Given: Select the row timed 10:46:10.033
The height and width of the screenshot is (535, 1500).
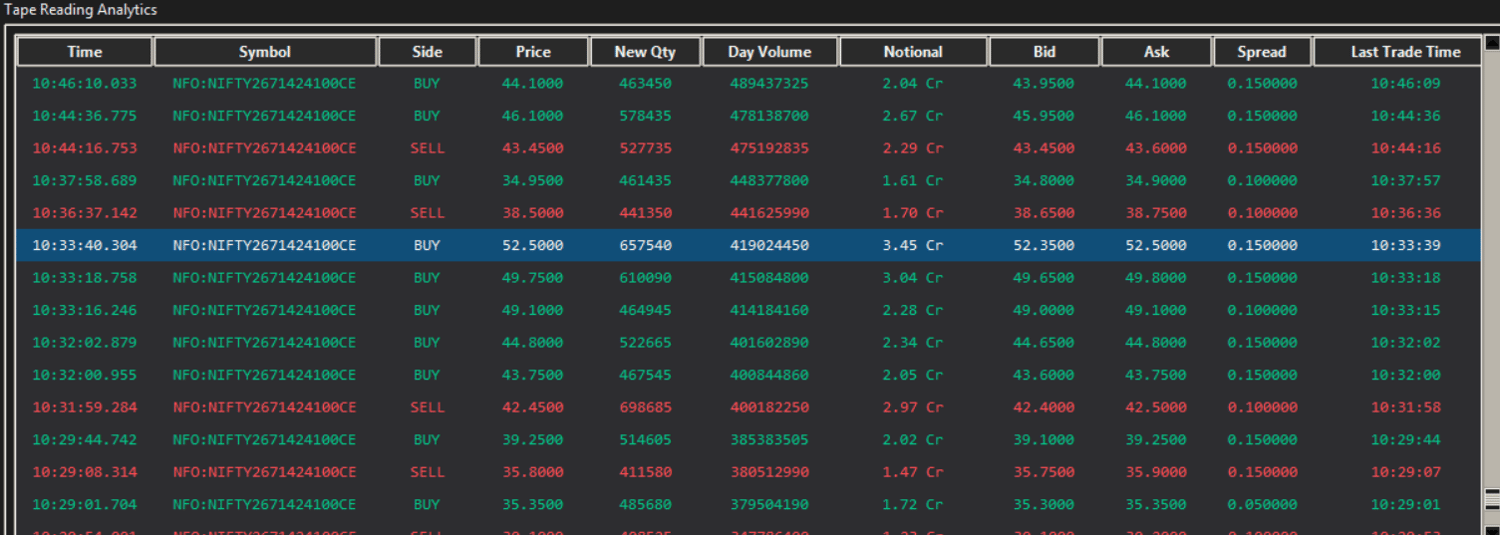Looking at the screenshot, I should click(x=748, y=84).
